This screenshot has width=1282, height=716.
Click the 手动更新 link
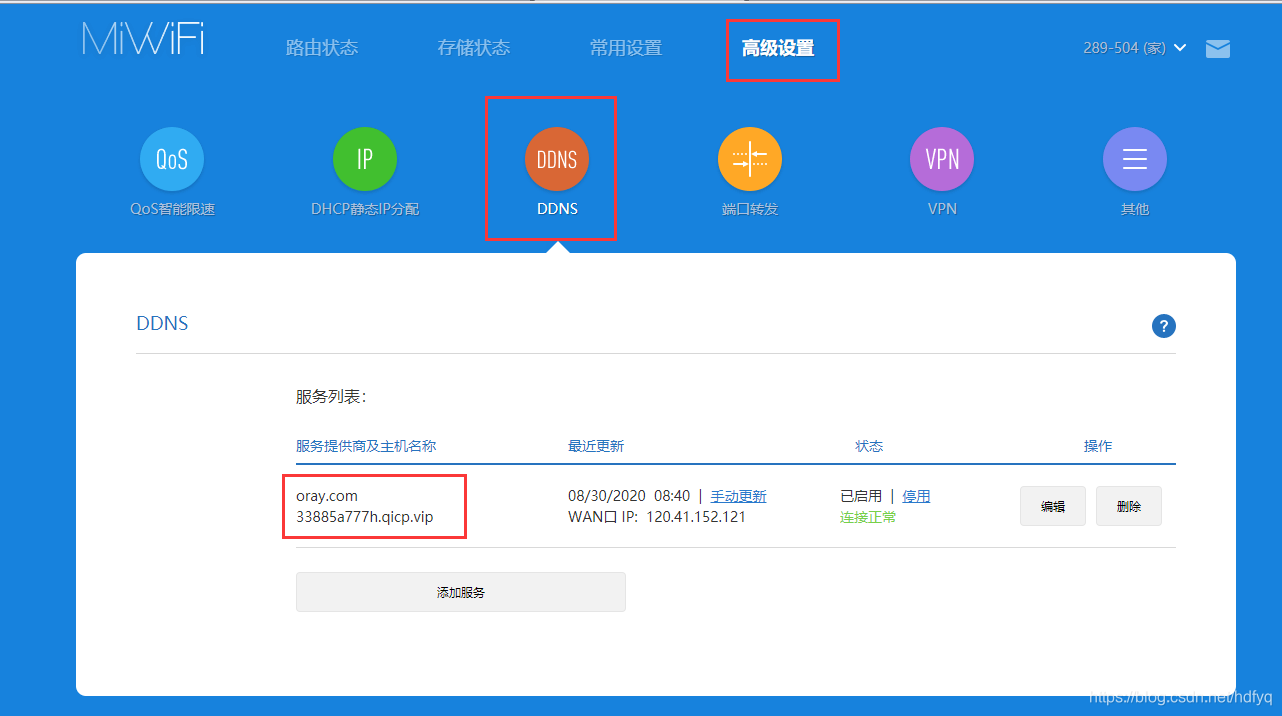(x=739, y=496)
